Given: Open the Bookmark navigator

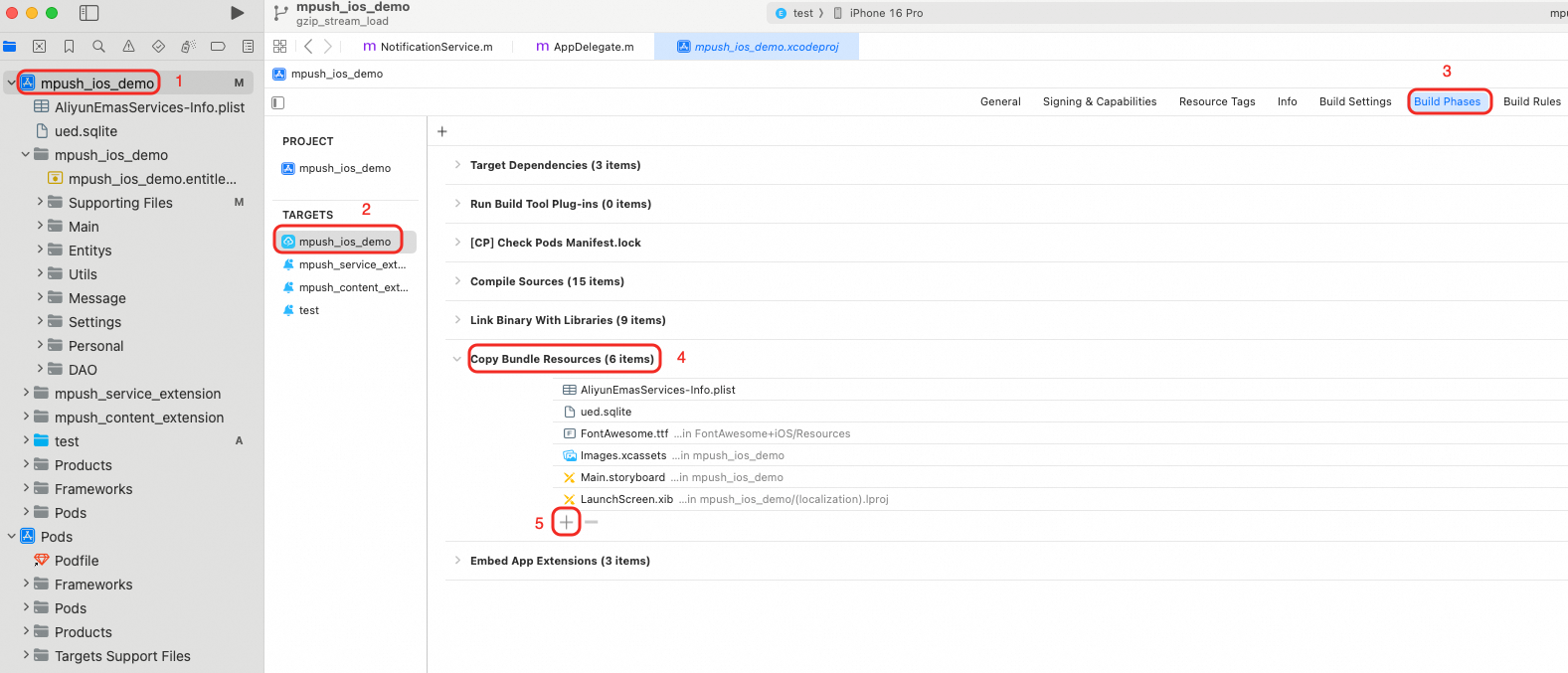Looking at the screenshot, I should (69, 47).
